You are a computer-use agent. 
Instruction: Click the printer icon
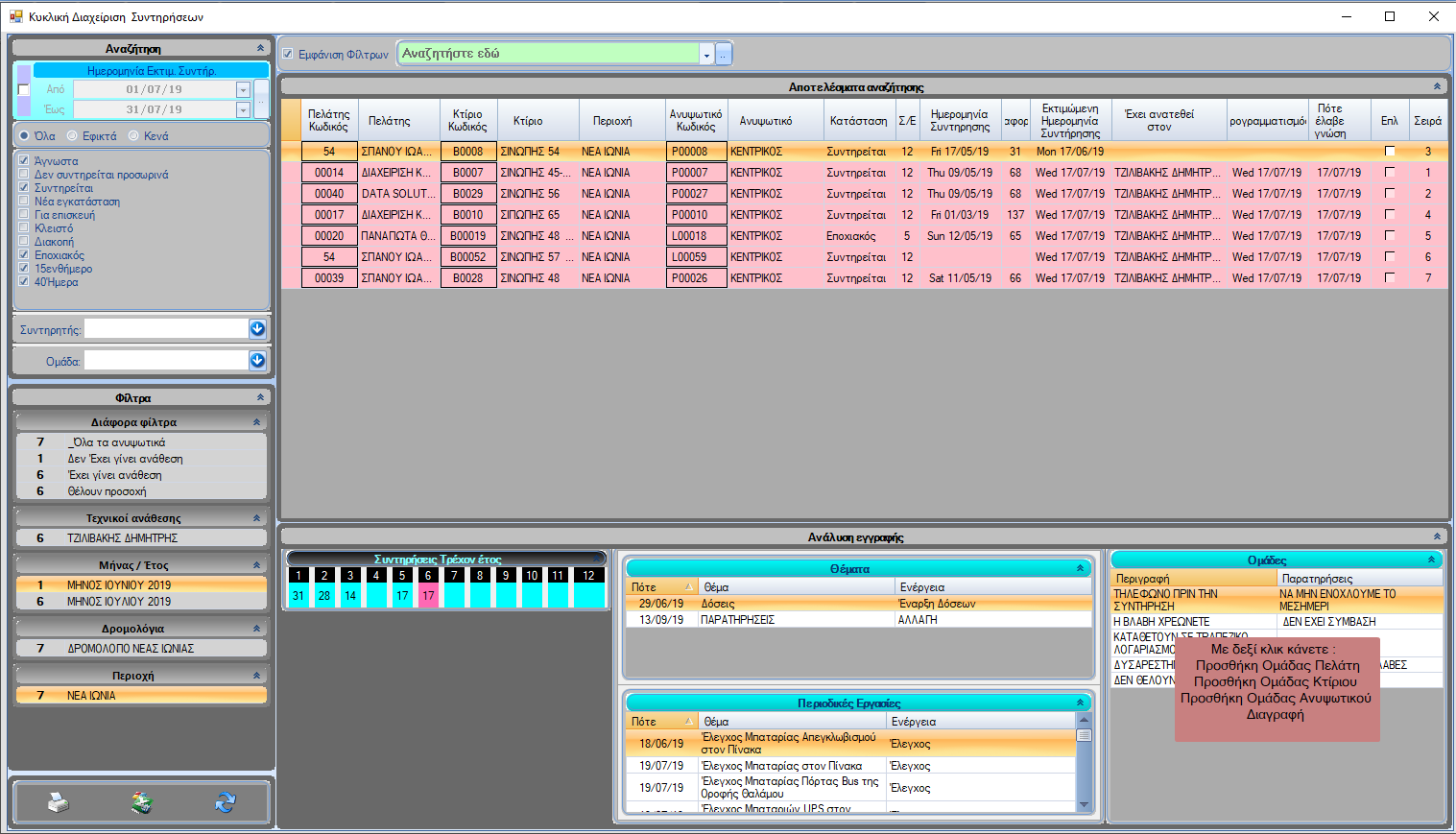[59, 802]
